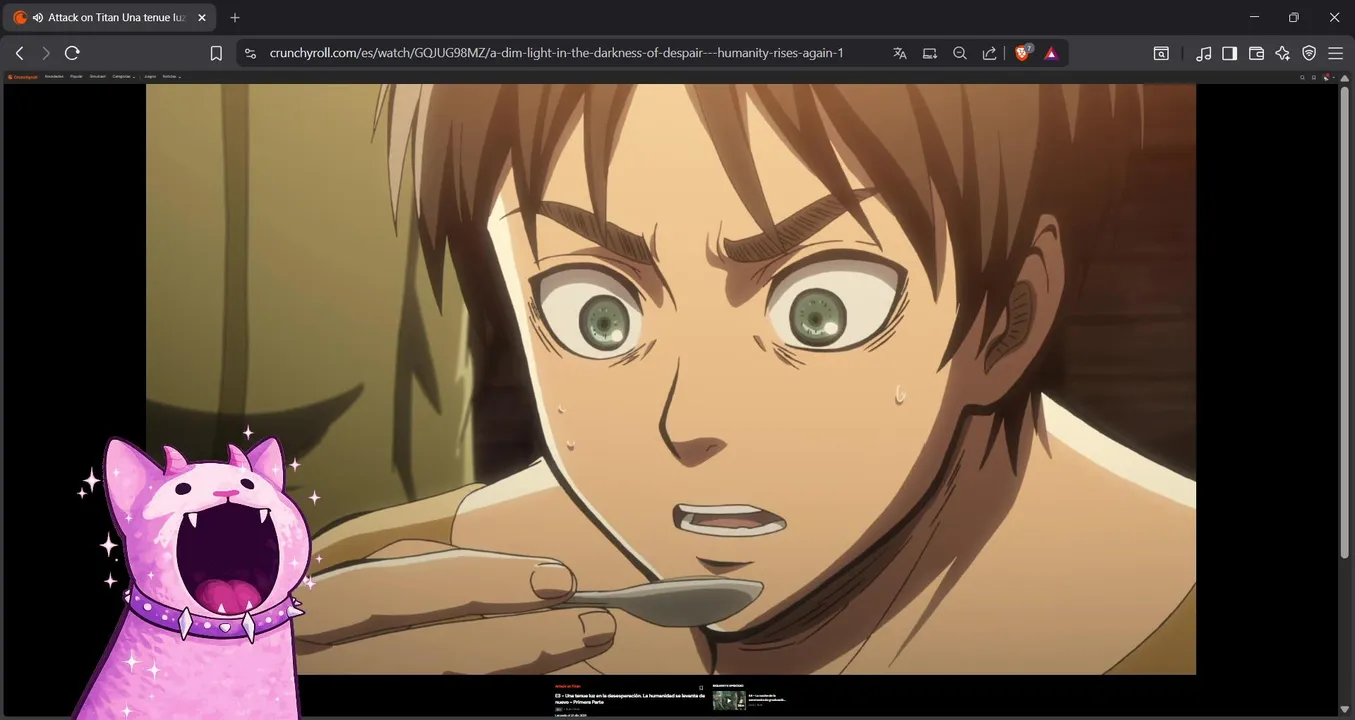Viewport: 1355px width, 720px height.
Task: Restore down the browser window
Action: pos(1294,17)
